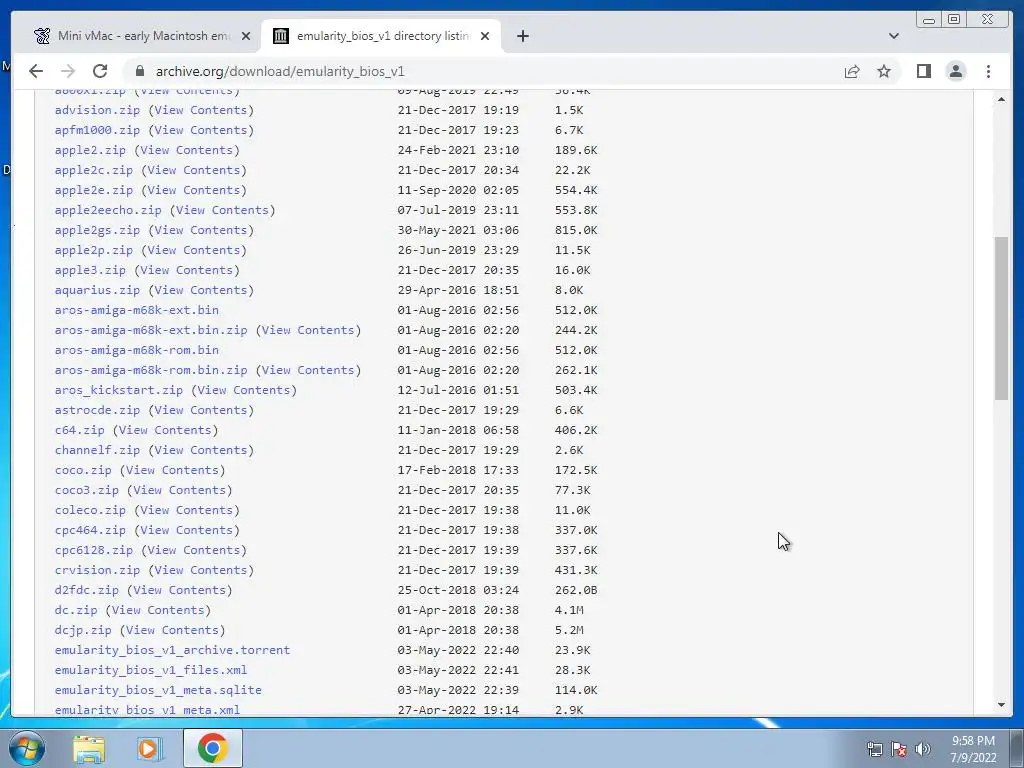
Task: Open volume control in system tray
Action: (922, 749)
